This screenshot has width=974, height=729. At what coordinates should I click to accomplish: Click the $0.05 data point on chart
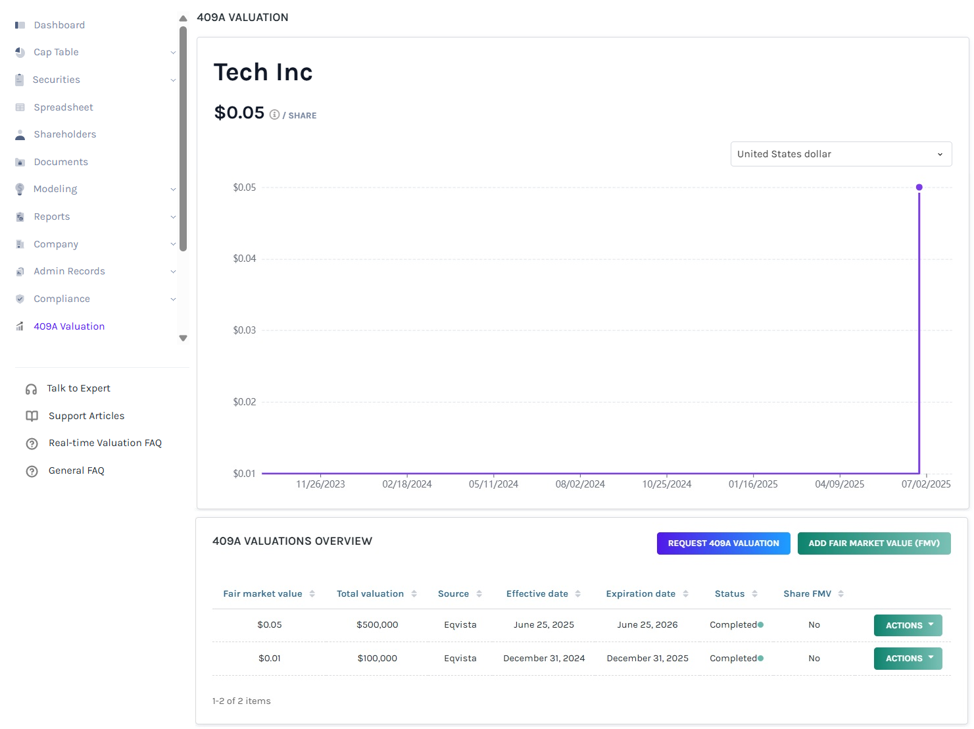(x=919, y=187)
